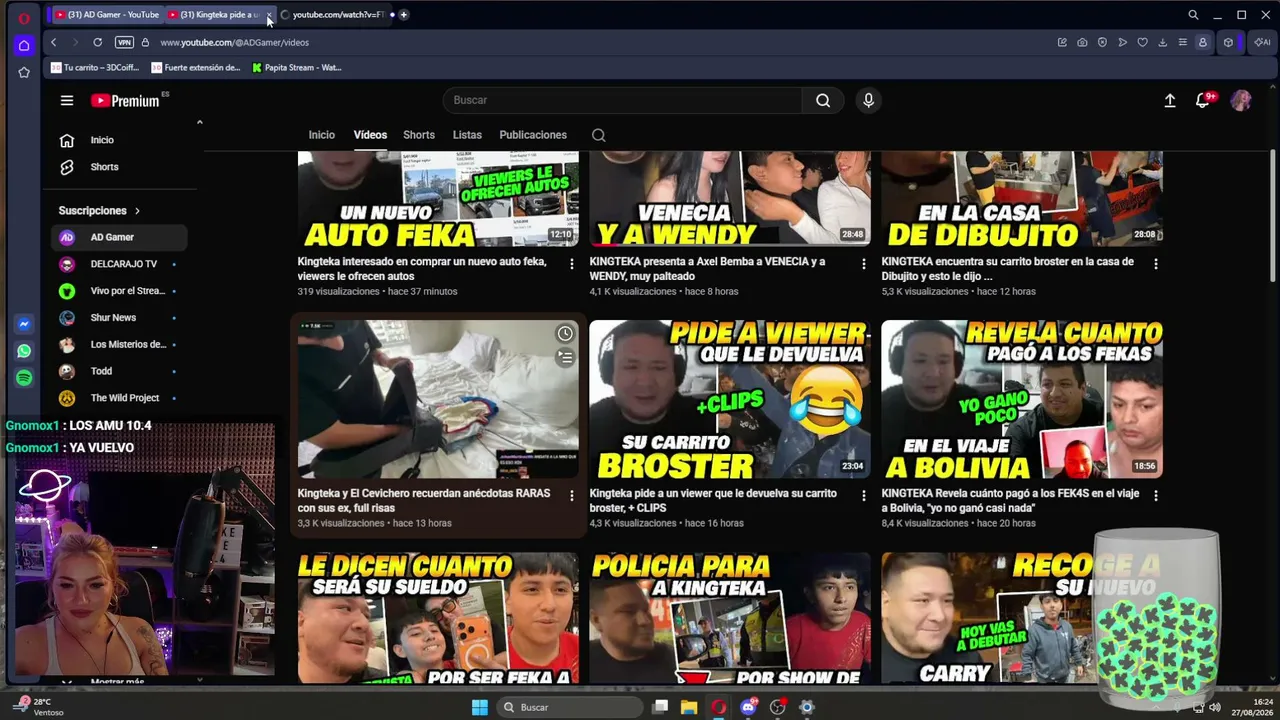Open options for 'Axel Bemba a VENECIA' video
Viewport: 1280px width, 720px height.
click(x=864, y=264)
